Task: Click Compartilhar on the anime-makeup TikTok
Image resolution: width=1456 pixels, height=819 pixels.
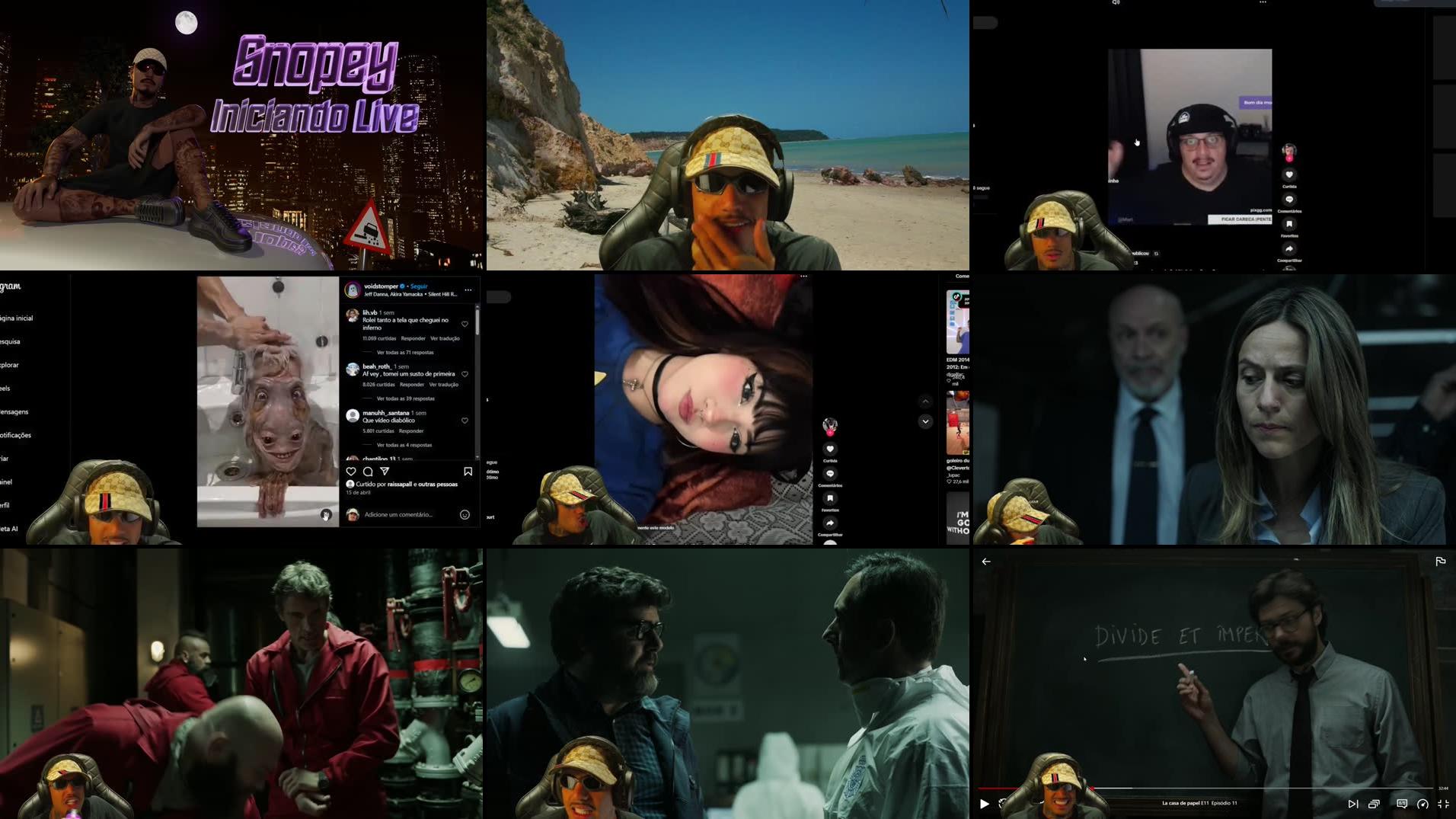Action: 830,523
